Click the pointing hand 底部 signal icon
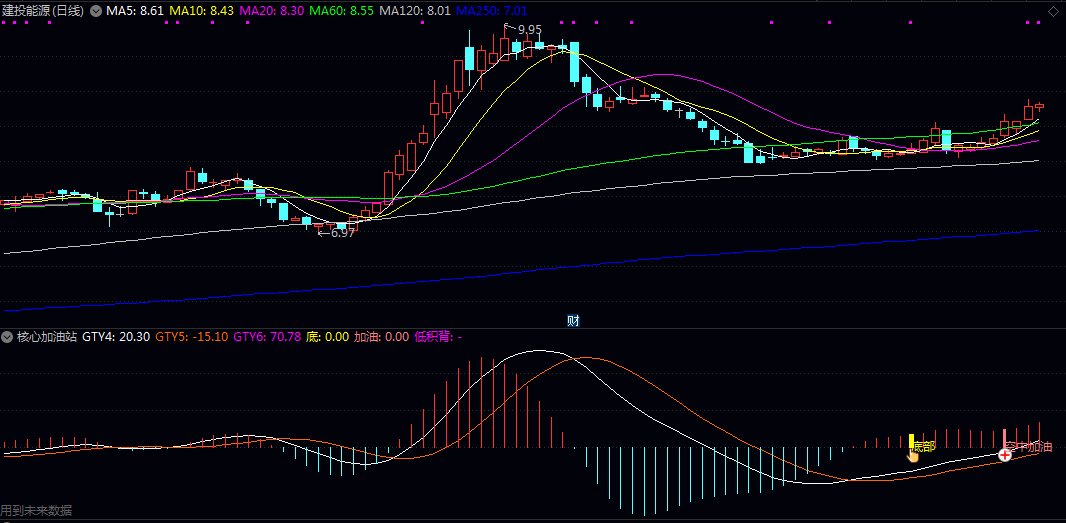Image resolution: width=1066 pixels, height=523 pixels. pyautogui.click(x=912, y=455)
